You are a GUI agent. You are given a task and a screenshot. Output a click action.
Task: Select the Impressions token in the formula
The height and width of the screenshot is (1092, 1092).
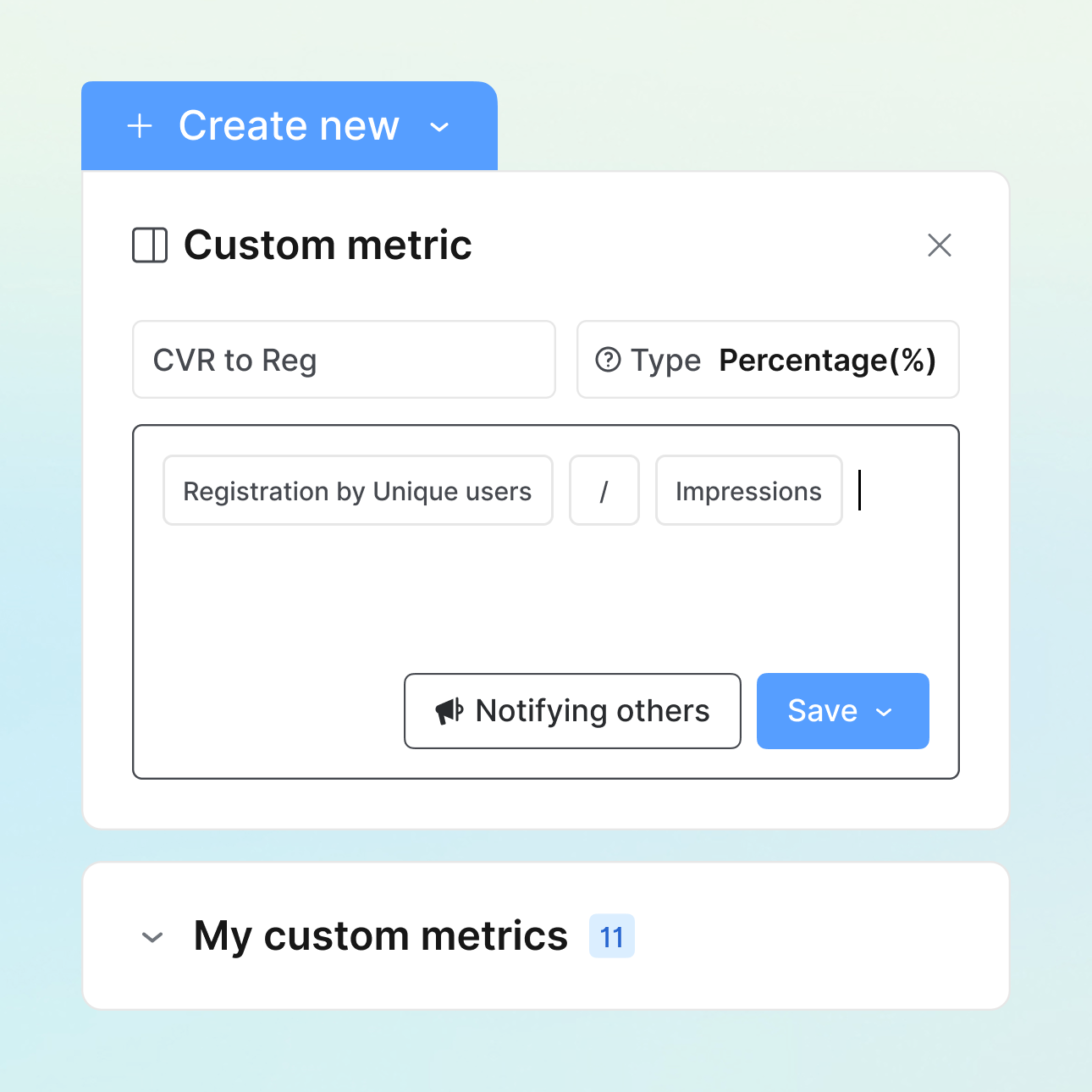pyautogui.click(x=748, y=490)
